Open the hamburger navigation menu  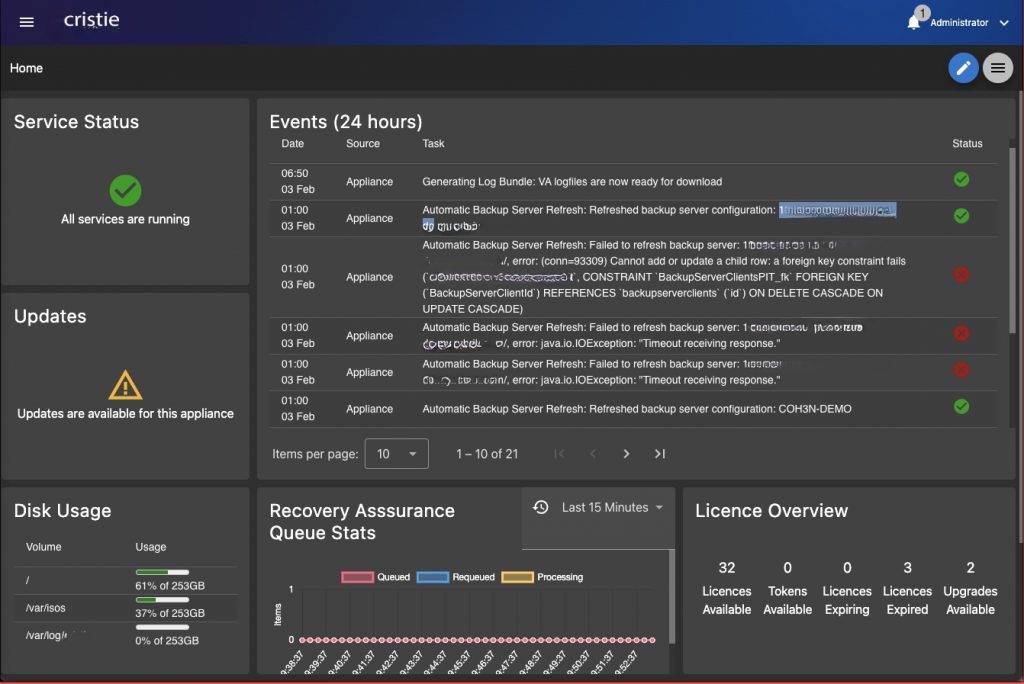(x=27, y=22)
